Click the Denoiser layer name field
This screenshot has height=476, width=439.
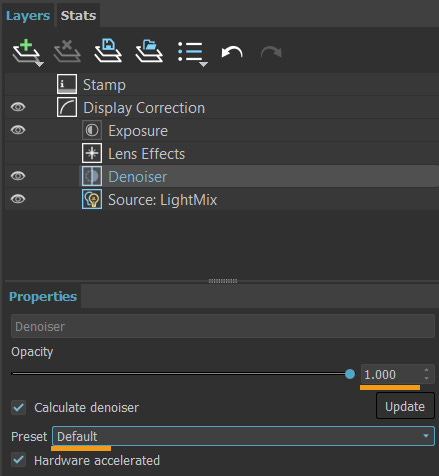223,326
